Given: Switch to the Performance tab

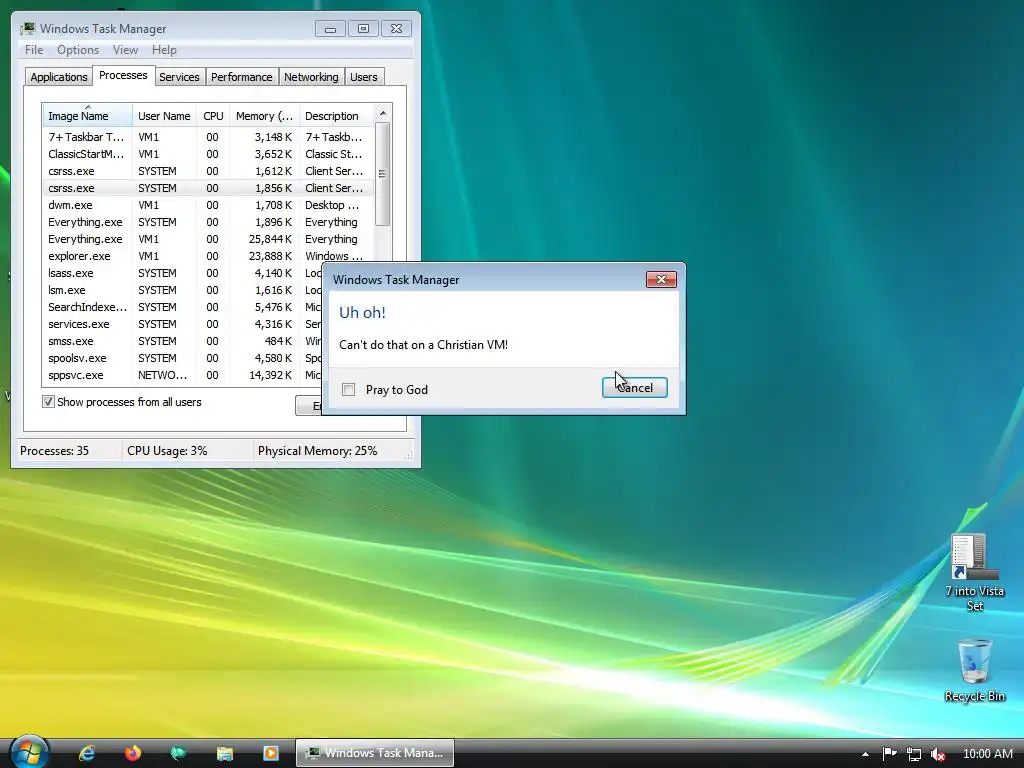Looking at the screenshot, I should (x=241, y=77).
